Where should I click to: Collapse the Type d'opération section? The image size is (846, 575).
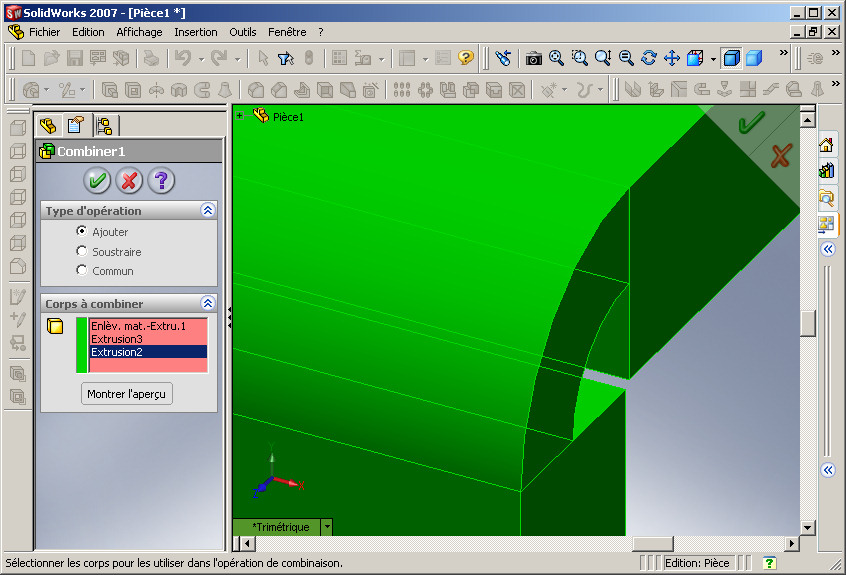(x=208, y=210)
